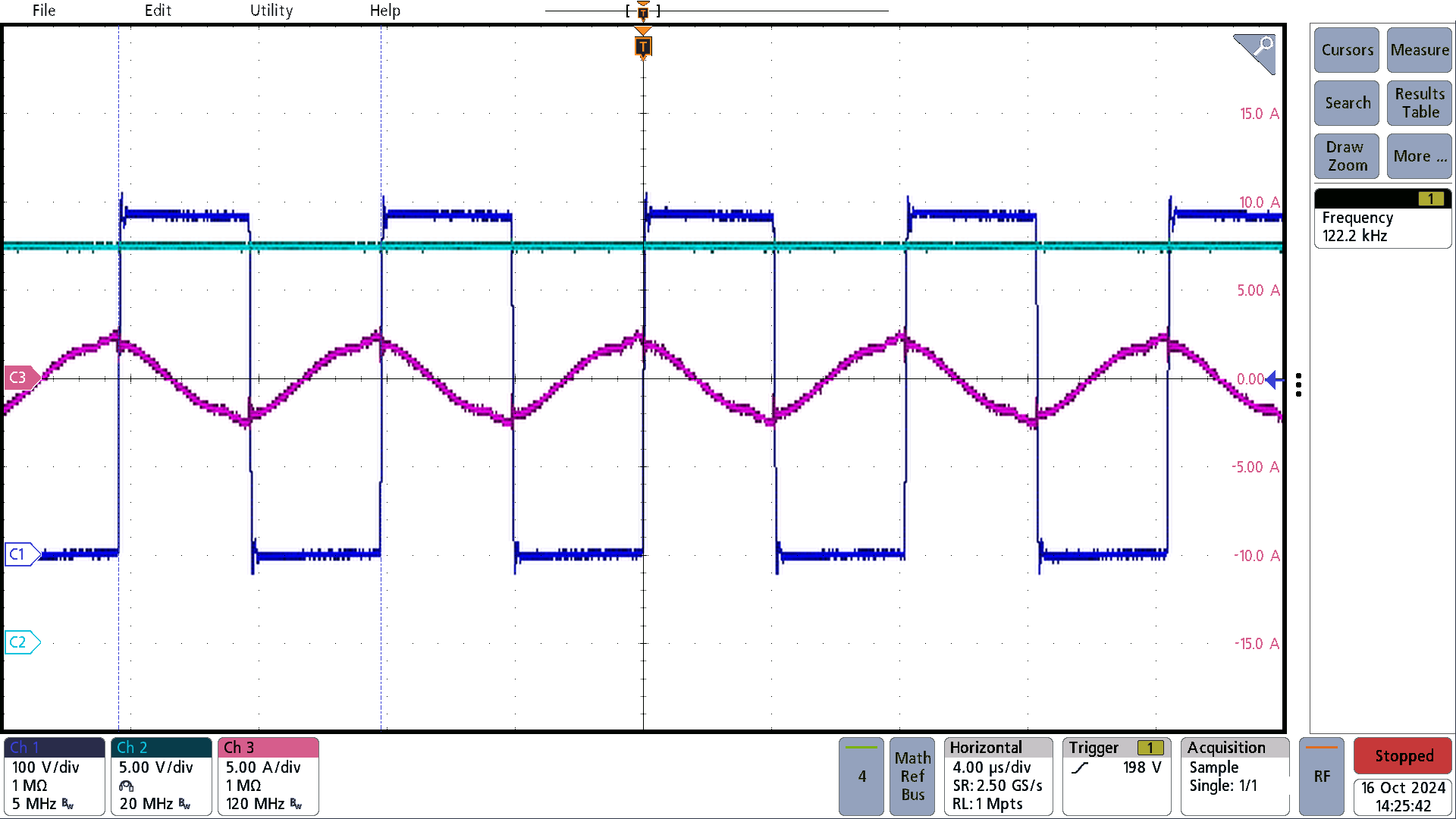Image resolution: width=1456 pixels, height=819 pixels.
Task: Click the Cursors button
Action: tap(1347, 50)
